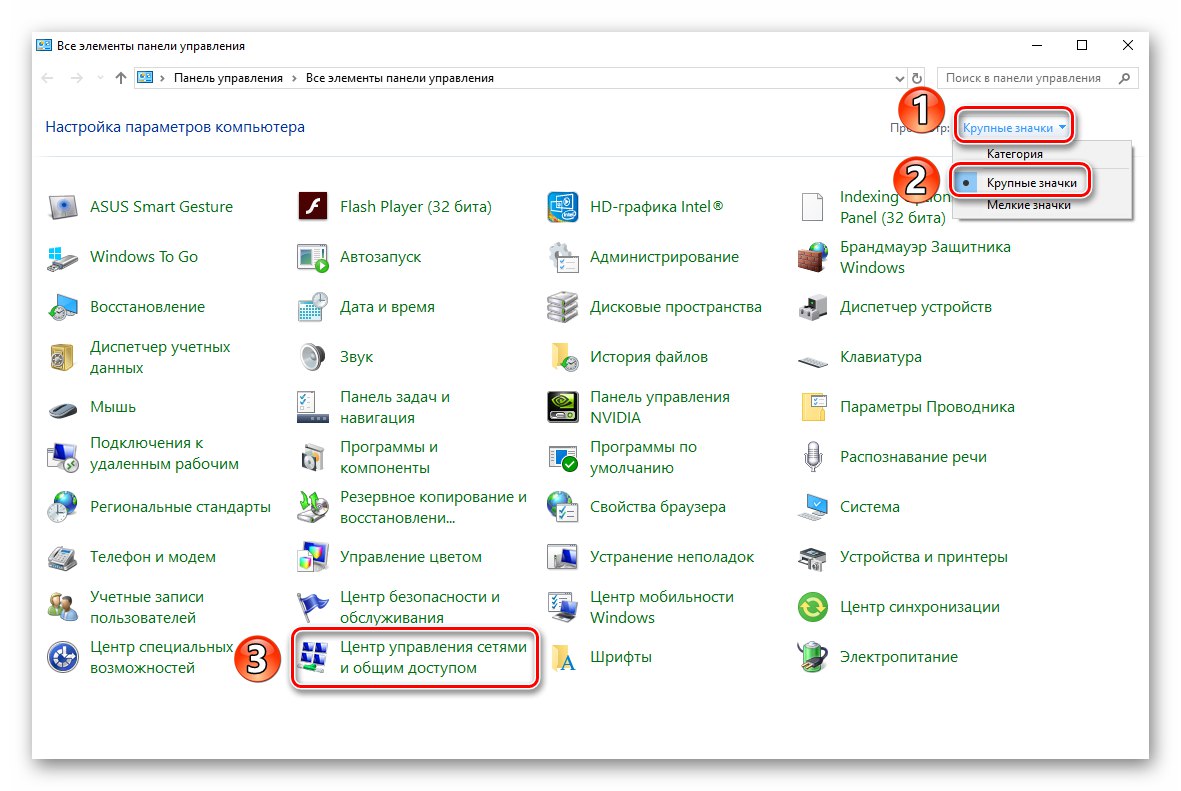The height and width of the screenshot is (791, 1181).
Task: Click Все элементы панели управления breadcrumb
Action: click(x=399, y=78)
